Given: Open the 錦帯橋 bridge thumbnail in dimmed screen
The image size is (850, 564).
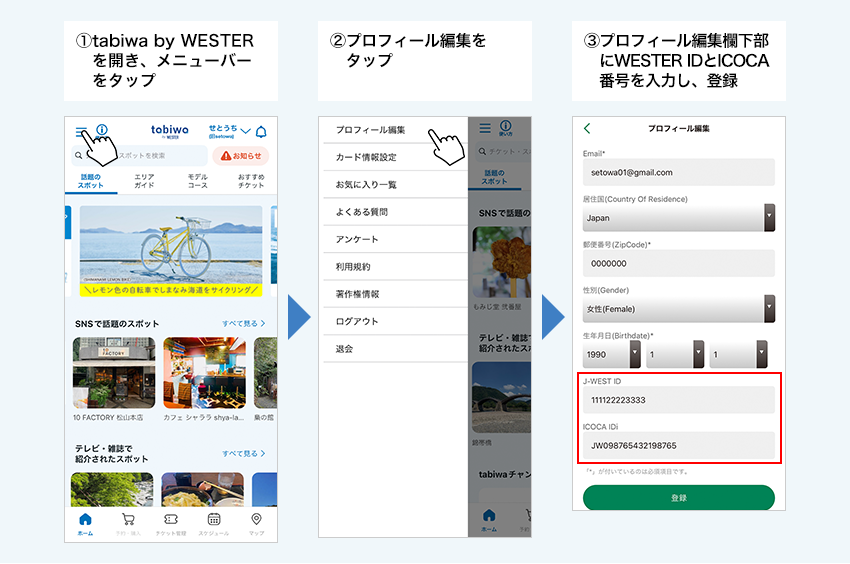Looking at the screenshot, I should (501, 398).
